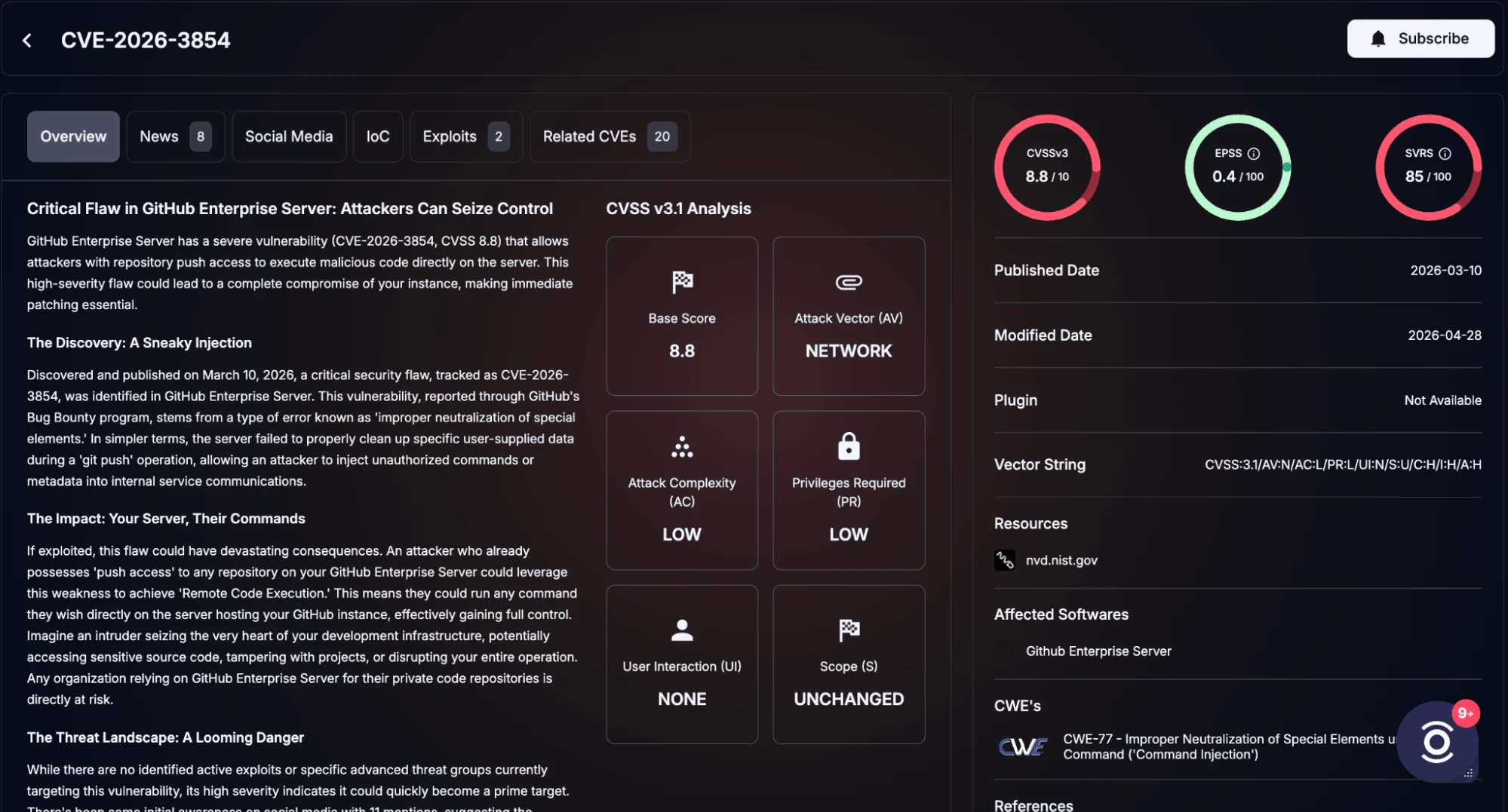The height and width of the screenshot is (812, 1508).
Task: Open the News tab
Action: pos(175,136)
